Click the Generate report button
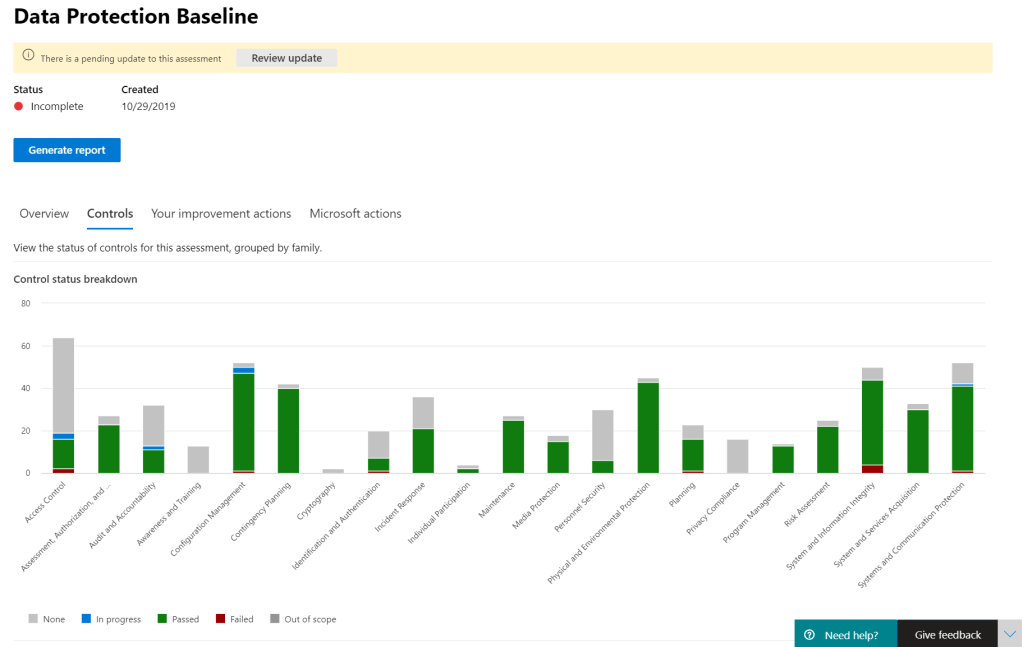This screenshot has width=1023, height=647. (67, 150)
